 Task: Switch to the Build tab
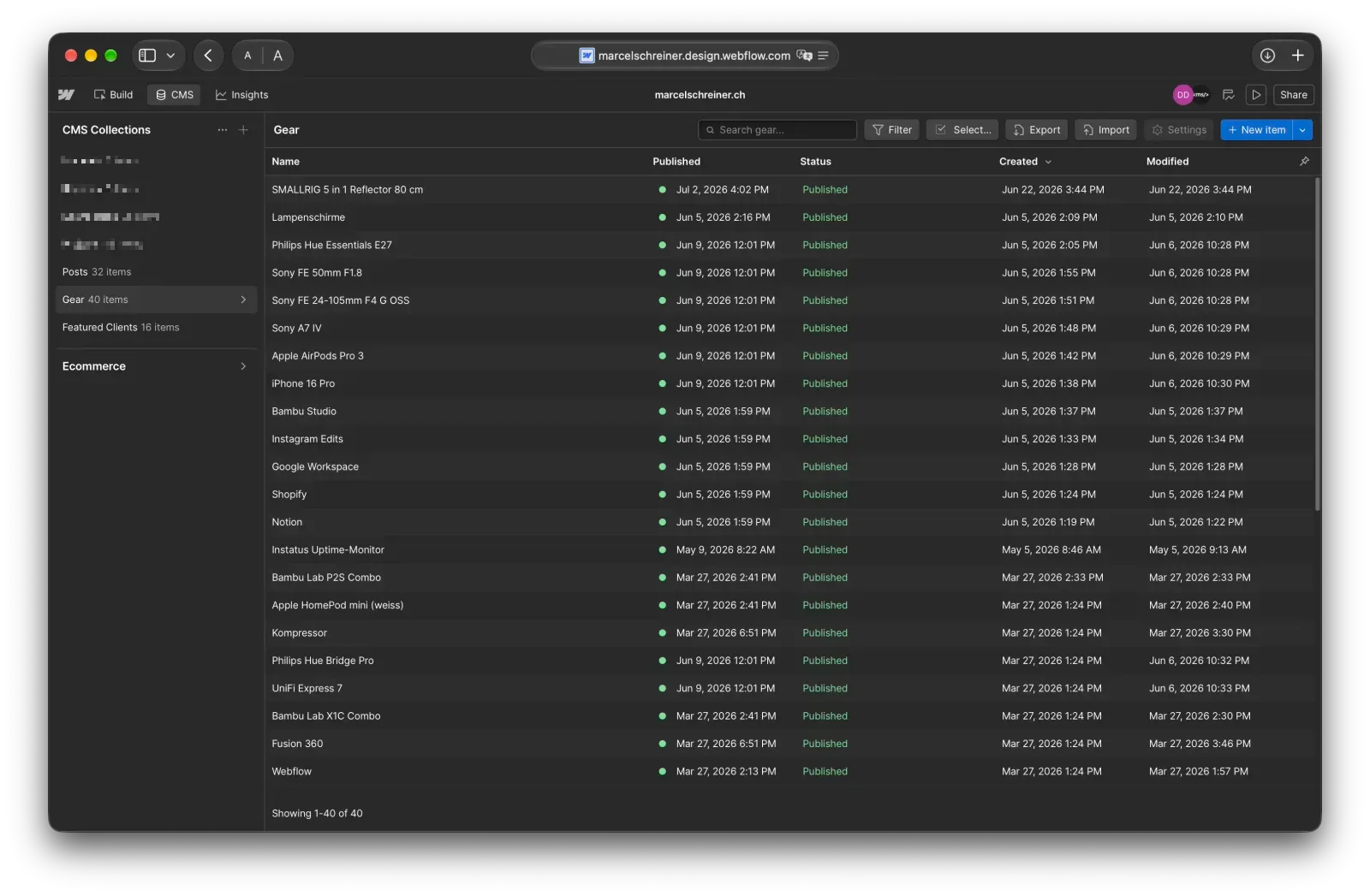pos(113,95)
